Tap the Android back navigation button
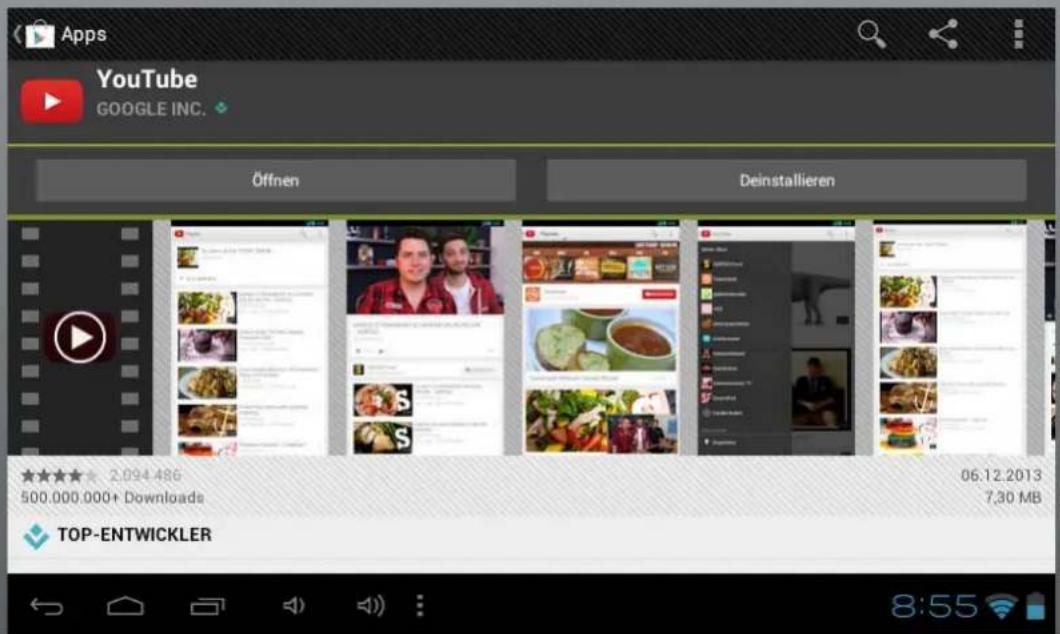Screen dimensions: 1060x634 pyautogui.click(x=47, y=606)
